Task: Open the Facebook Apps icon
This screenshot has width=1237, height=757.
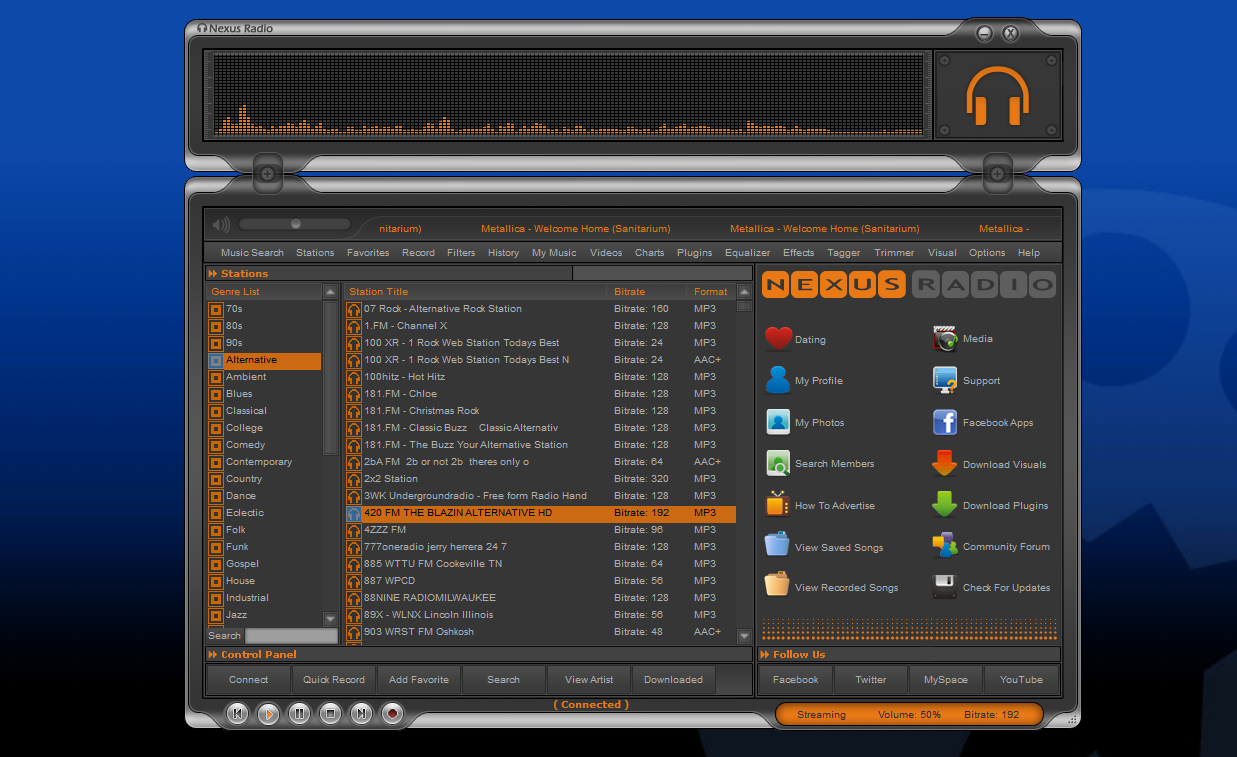Action: click(x=945, y=422)
